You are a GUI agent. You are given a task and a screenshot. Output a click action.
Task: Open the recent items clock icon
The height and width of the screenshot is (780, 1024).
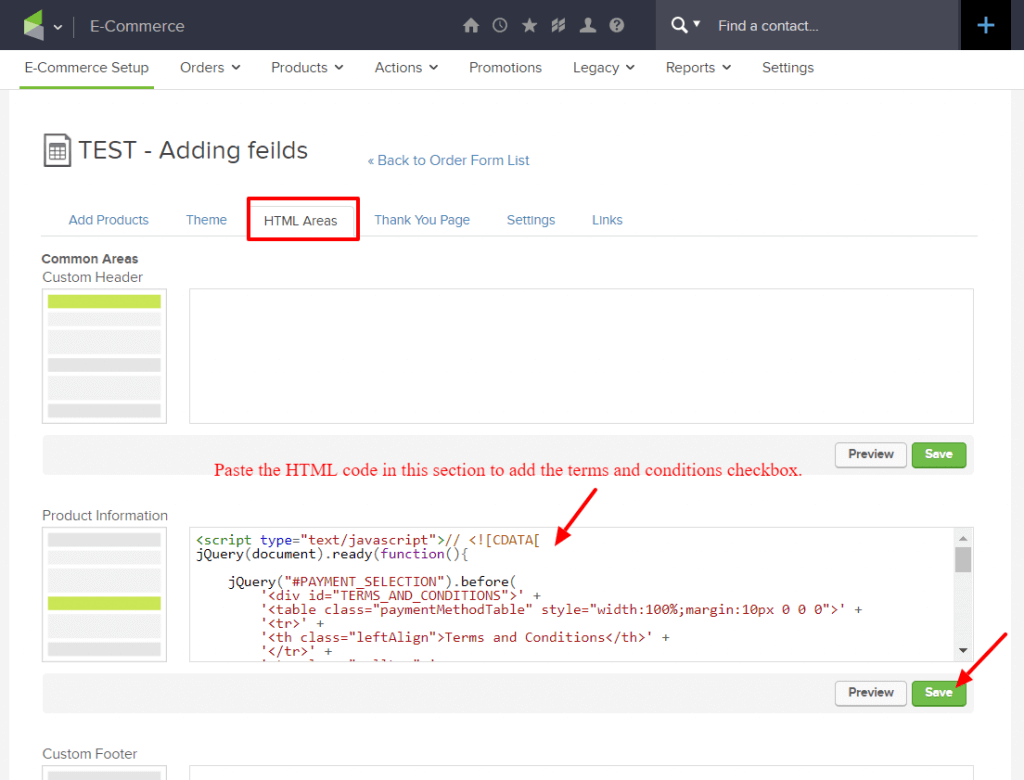point(500,25)
